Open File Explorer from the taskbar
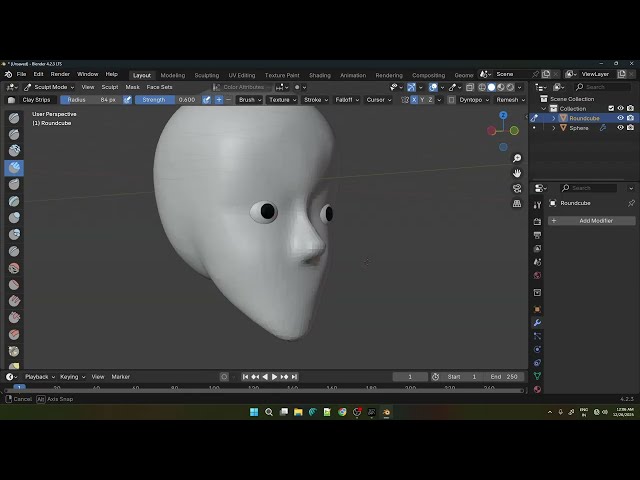The width and height of the screenshot is (640, 480). point(298,412)
